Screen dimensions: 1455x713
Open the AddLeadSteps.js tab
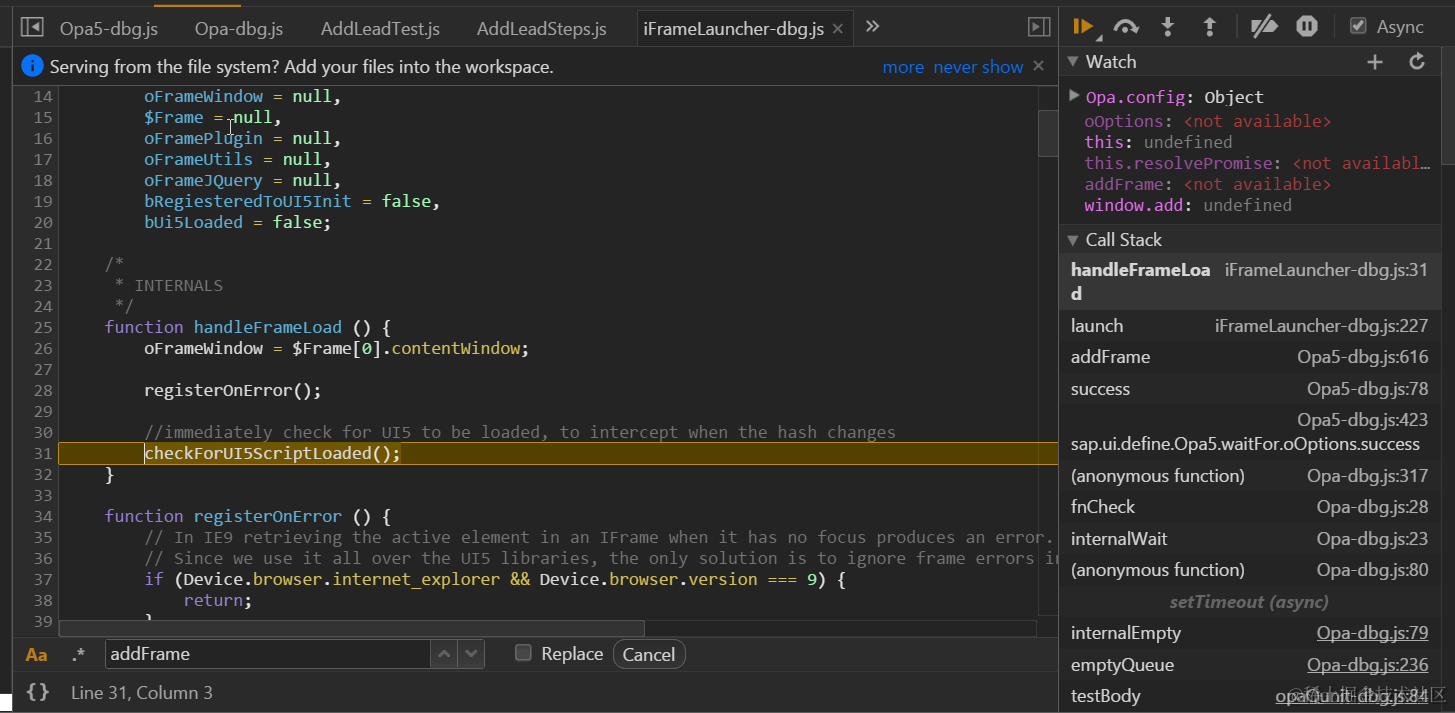pyautogui.click(x=541, y=29)
